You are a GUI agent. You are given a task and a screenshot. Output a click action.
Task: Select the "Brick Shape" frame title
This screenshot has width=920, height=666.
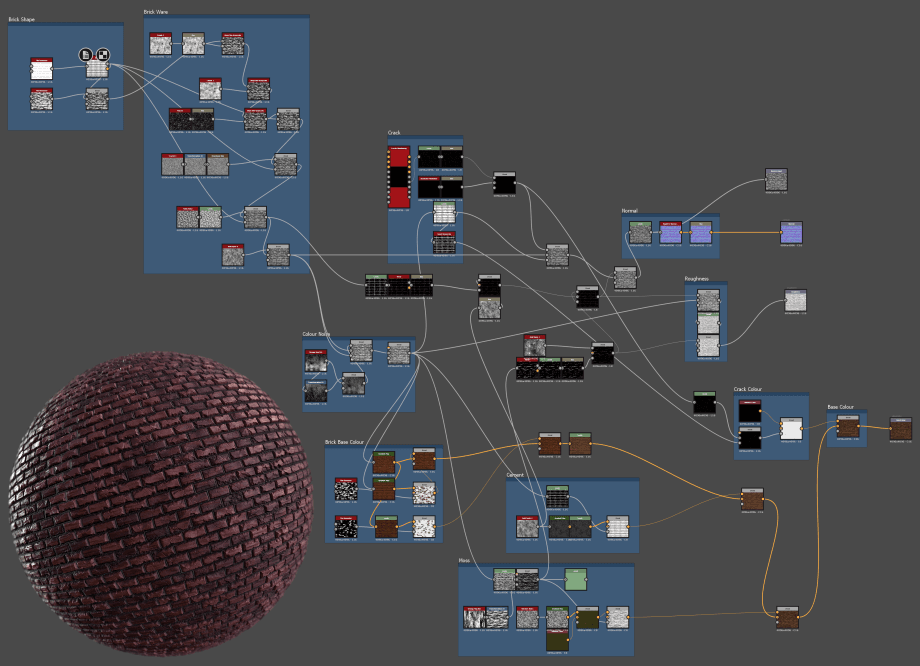point(22,19)
